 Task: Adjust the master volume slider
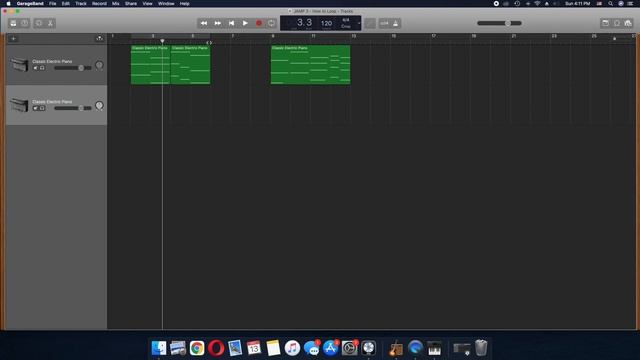click(x=500, y=23)
